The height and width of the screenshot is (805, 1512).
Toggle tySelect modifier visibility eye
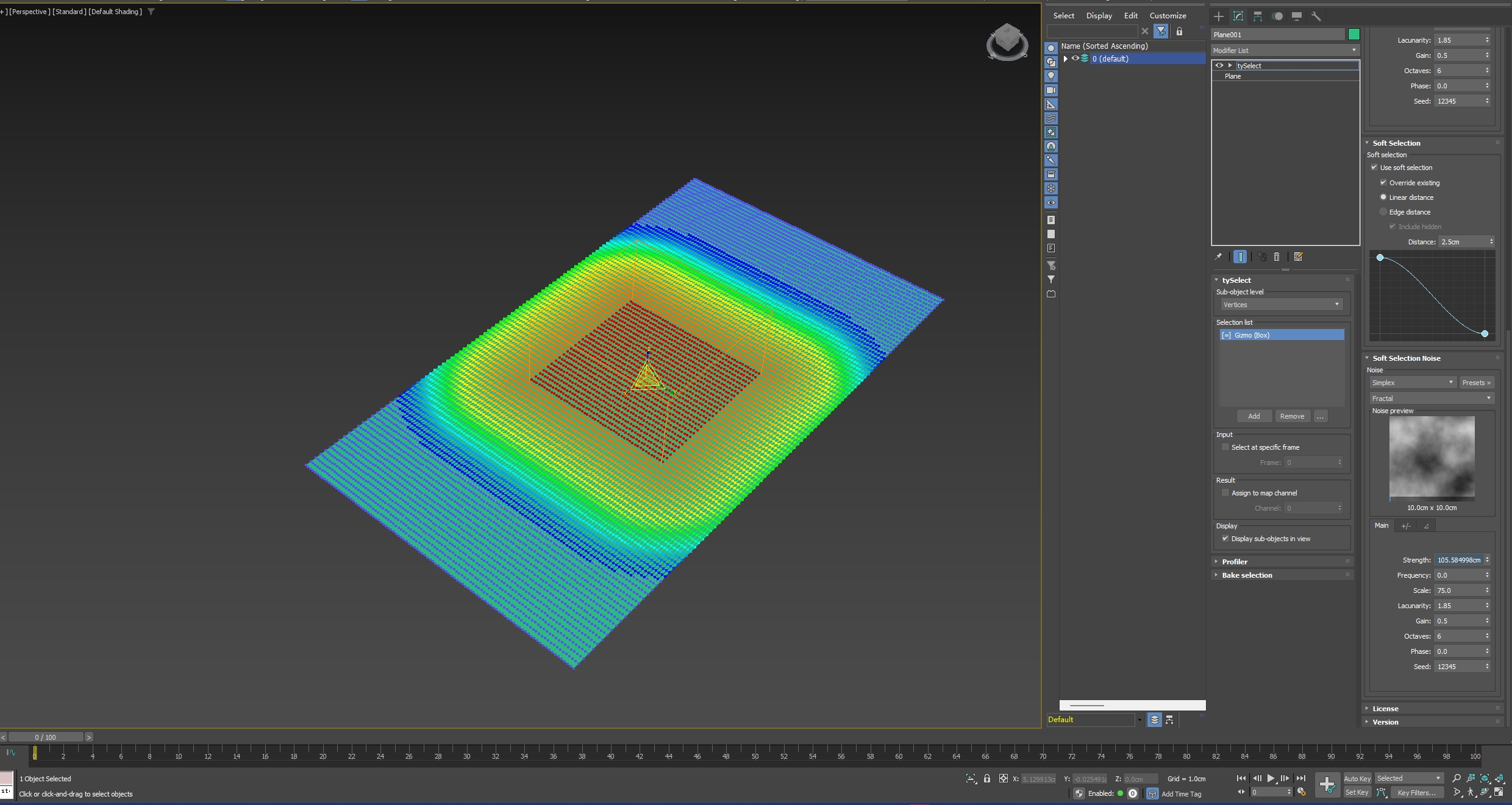click(1219, 65)
